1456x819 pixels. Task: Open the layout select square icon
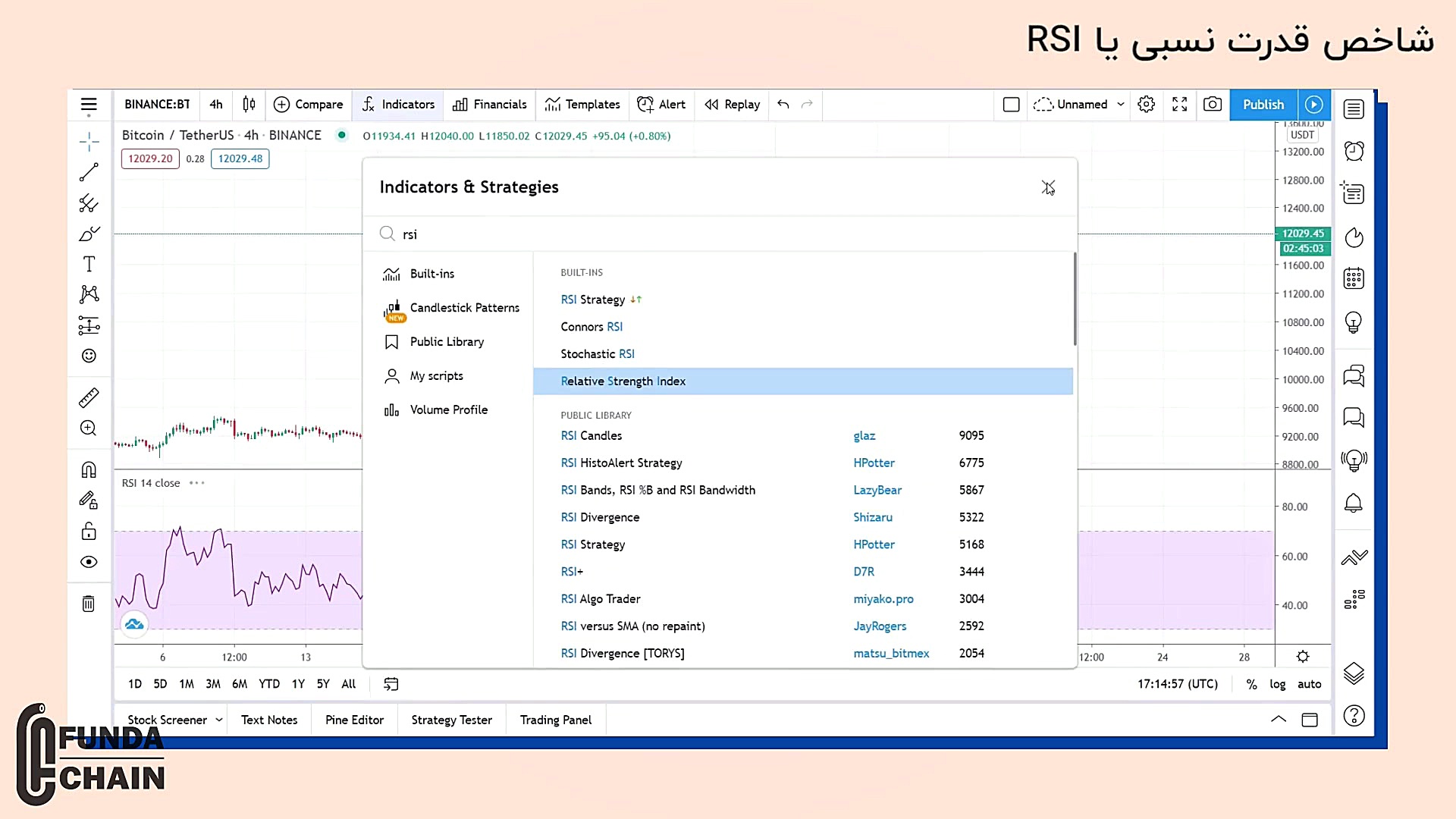tap(1011, 105)
